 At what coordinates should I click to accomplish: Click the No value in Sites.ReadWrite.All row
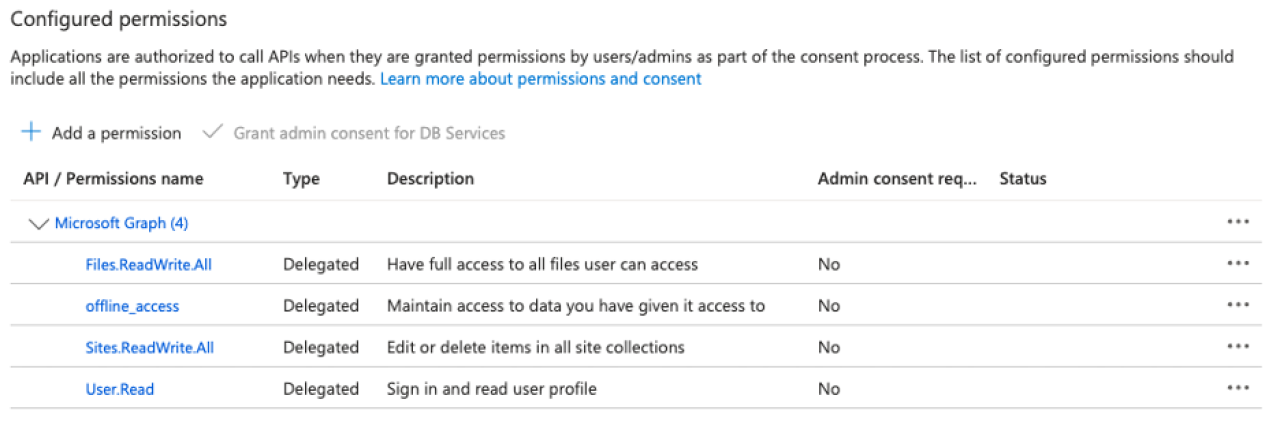[x=829, y=348]
